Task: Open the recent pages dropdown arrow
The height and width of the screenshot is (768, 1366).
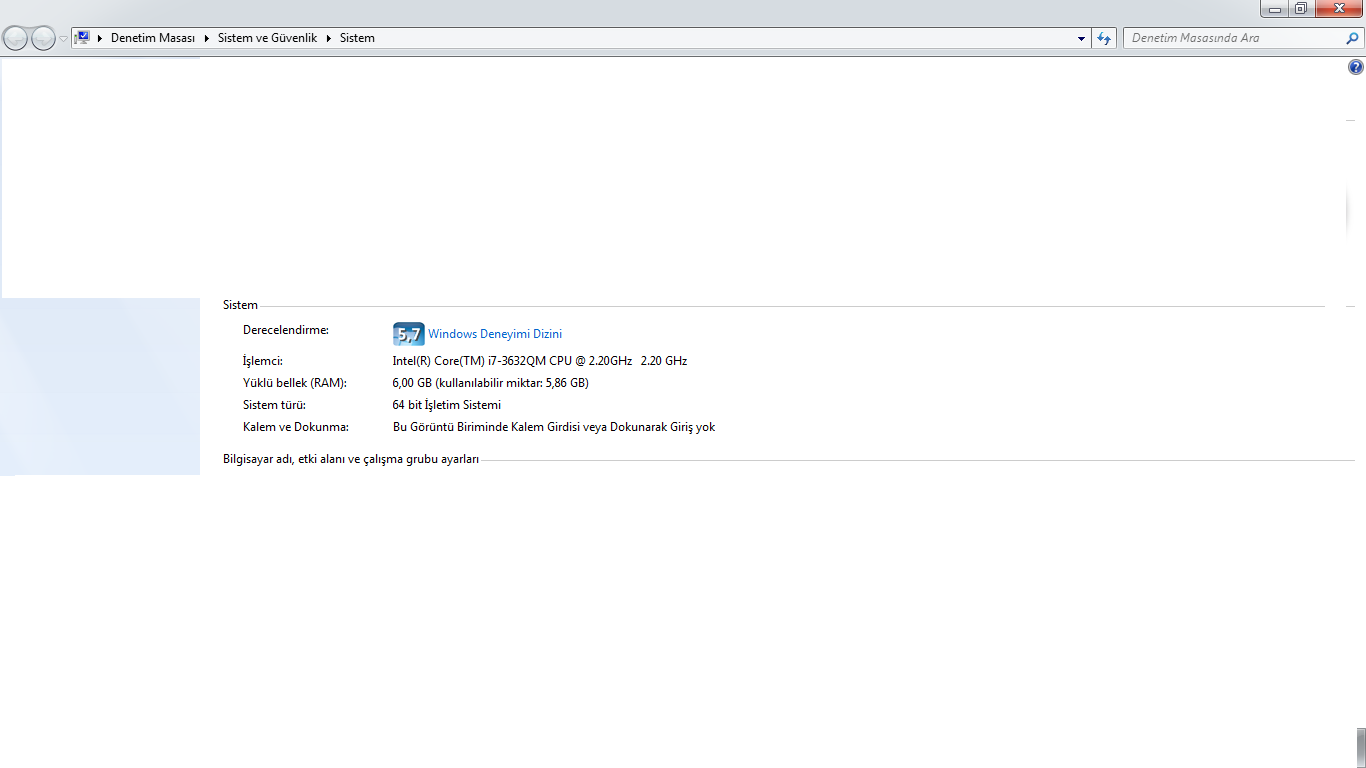Action: click(x=64, y=39)
